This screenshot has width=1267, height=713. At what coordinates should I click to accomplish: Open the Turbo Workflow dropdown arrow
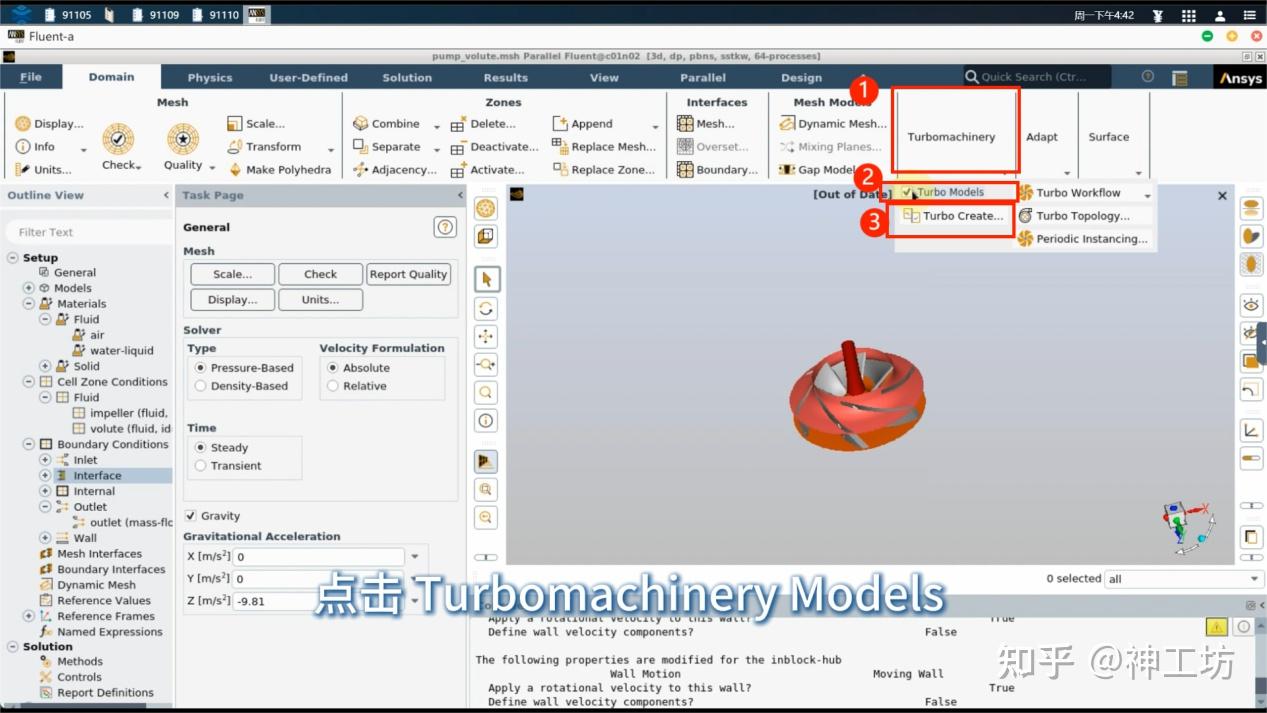click(1147, 194)
